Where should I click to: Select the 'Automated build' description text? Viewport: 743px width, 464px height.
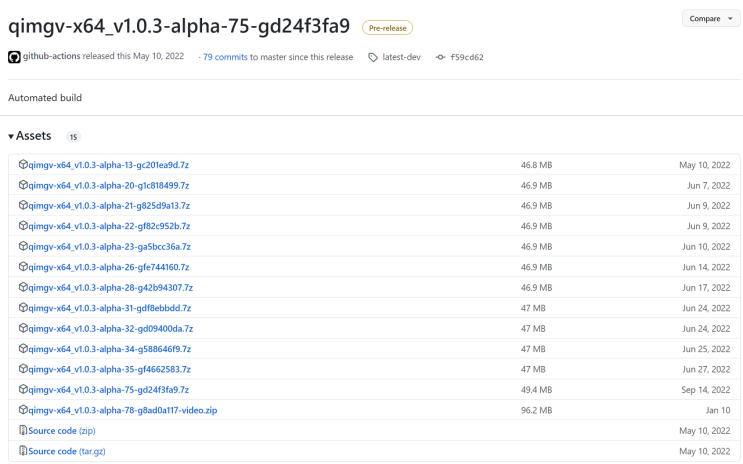[x=45, y=98]
